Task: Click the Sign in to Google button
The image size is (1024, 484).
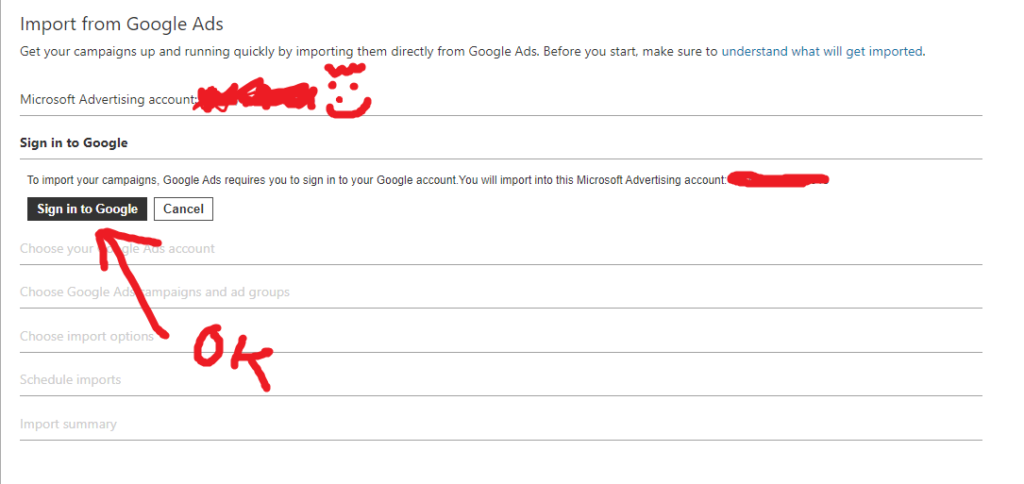Action: pyautogui.click(x=87, y=209)
